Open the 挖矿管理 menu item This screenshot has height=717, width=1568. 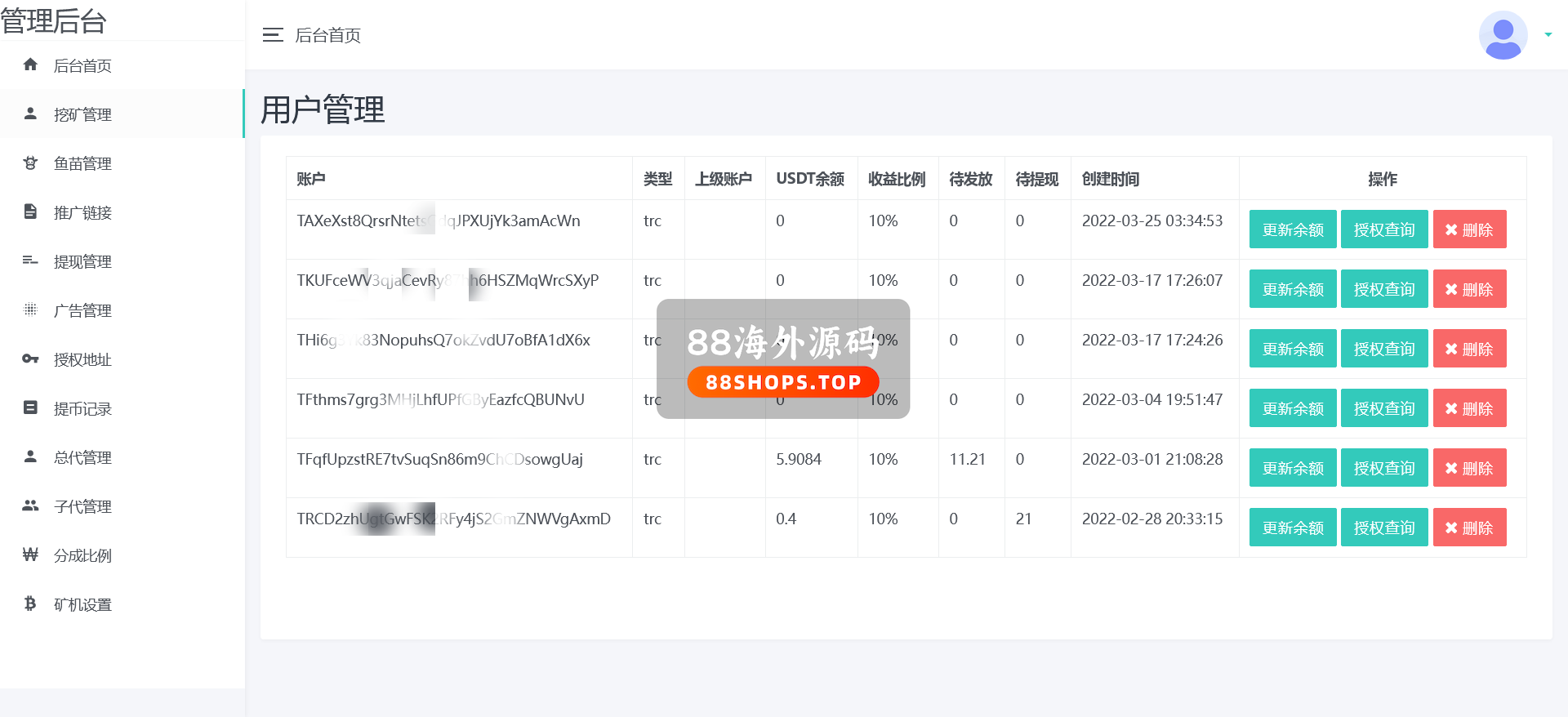click(x=82, y=114)
